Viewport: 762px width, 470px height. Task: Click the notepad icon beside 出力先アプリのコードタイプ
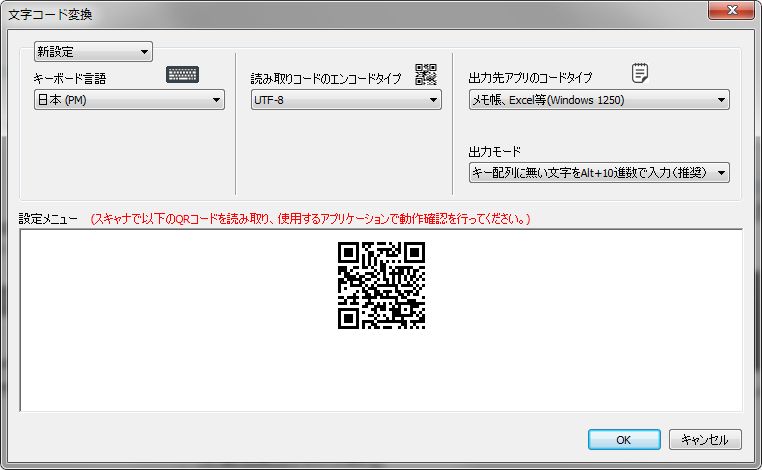click(641, 73)
